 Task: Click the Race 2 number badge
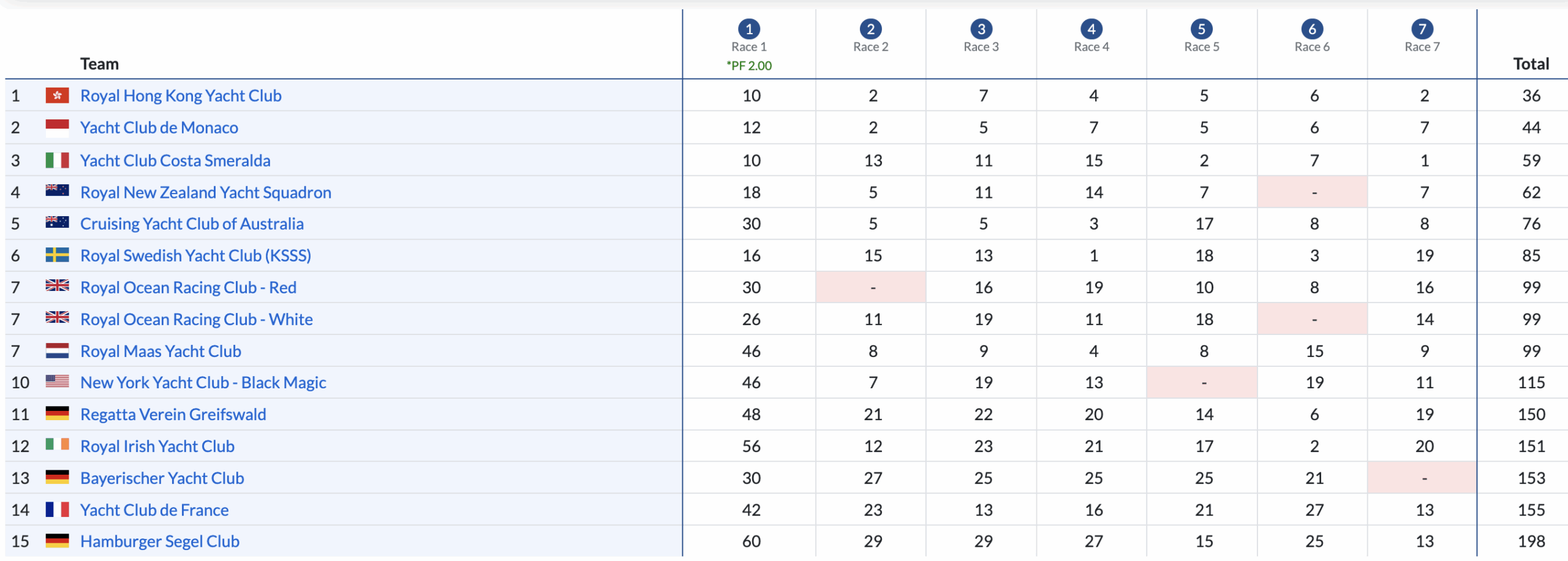tap(870, 29)
